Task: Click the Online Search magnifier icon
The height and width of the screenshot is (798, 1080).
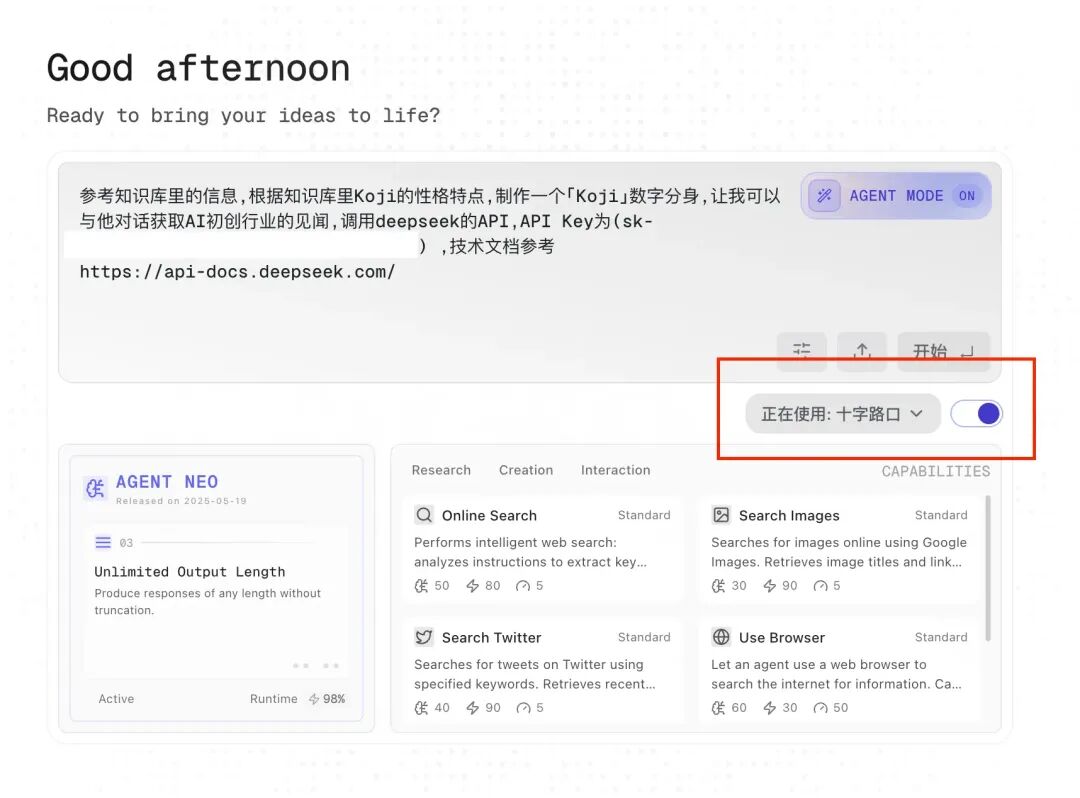Action: pyautogui.click(x=424, y=515)
